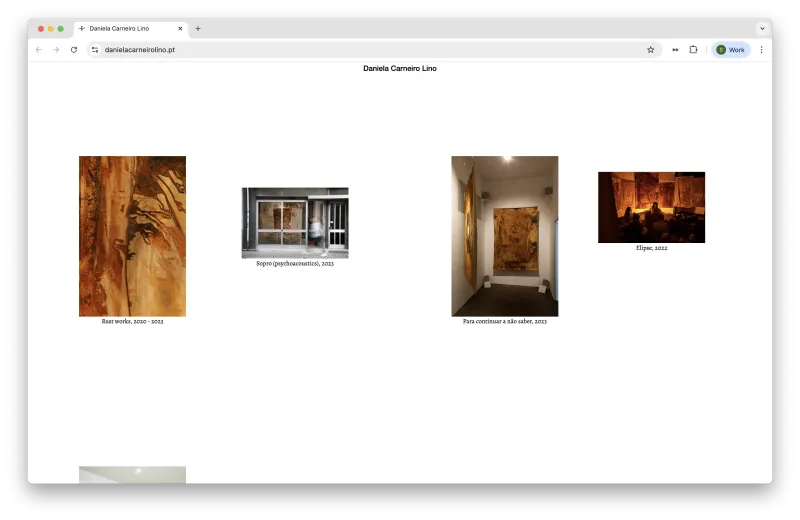Open the Sopro (psychoacoustics) image

295,223
